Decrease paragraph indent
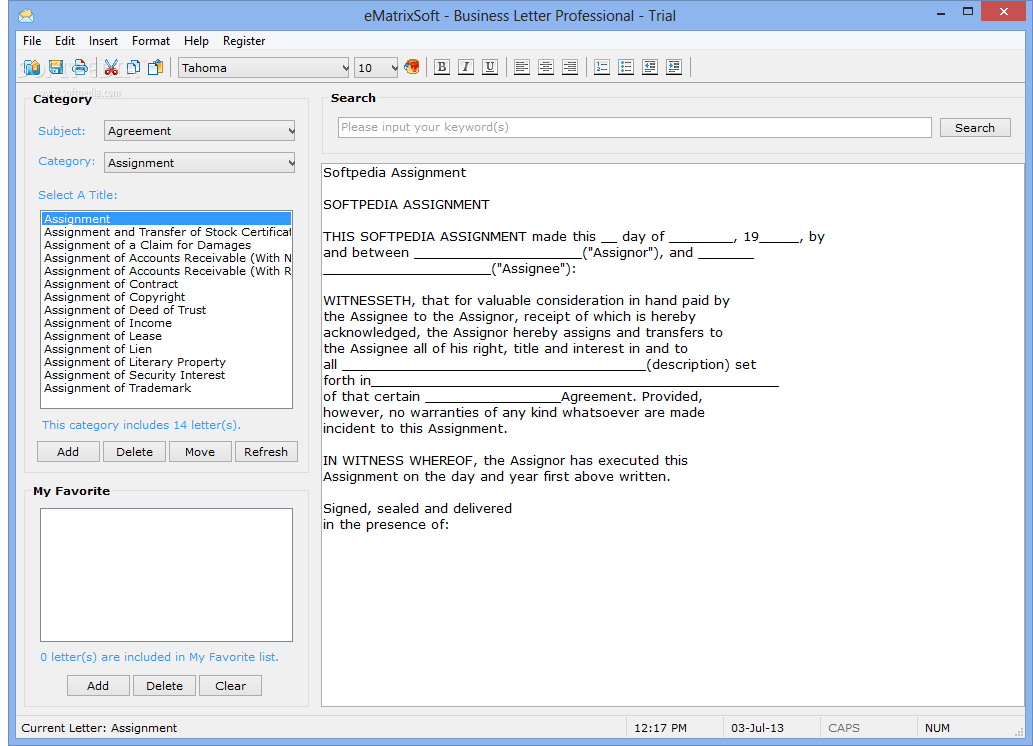The image size is (1033, 746). click(650, 67)
